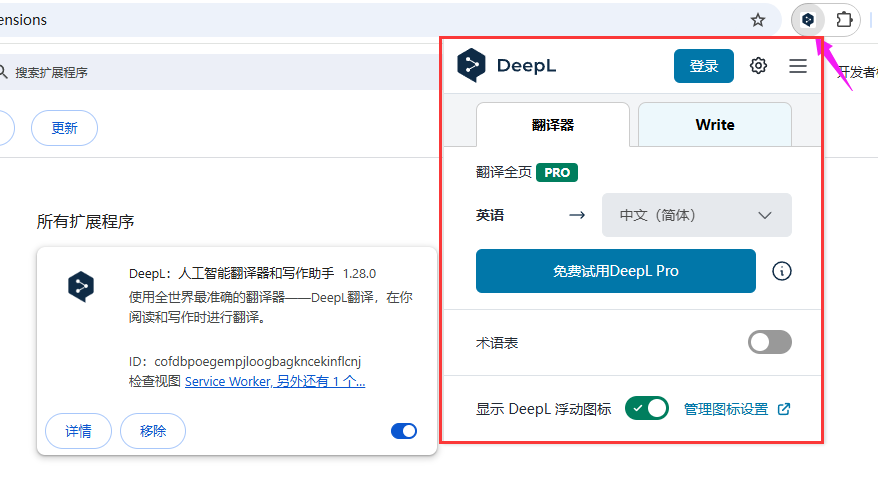Screen dimensions: 878x490
Task: Click the DeepL extension icon in browser toolbar
Action: pyautogui.click(x=807, y=20)
